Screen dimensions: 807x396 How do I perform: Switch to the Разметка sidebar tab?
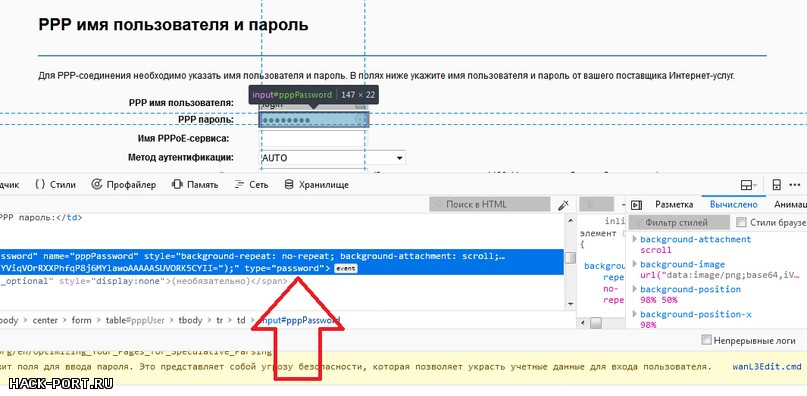coord(674,204)
